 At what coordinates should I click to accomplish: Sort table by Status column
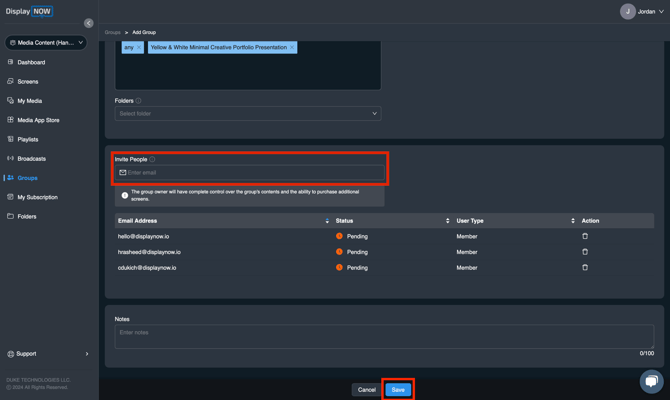(x=447, y=221)
